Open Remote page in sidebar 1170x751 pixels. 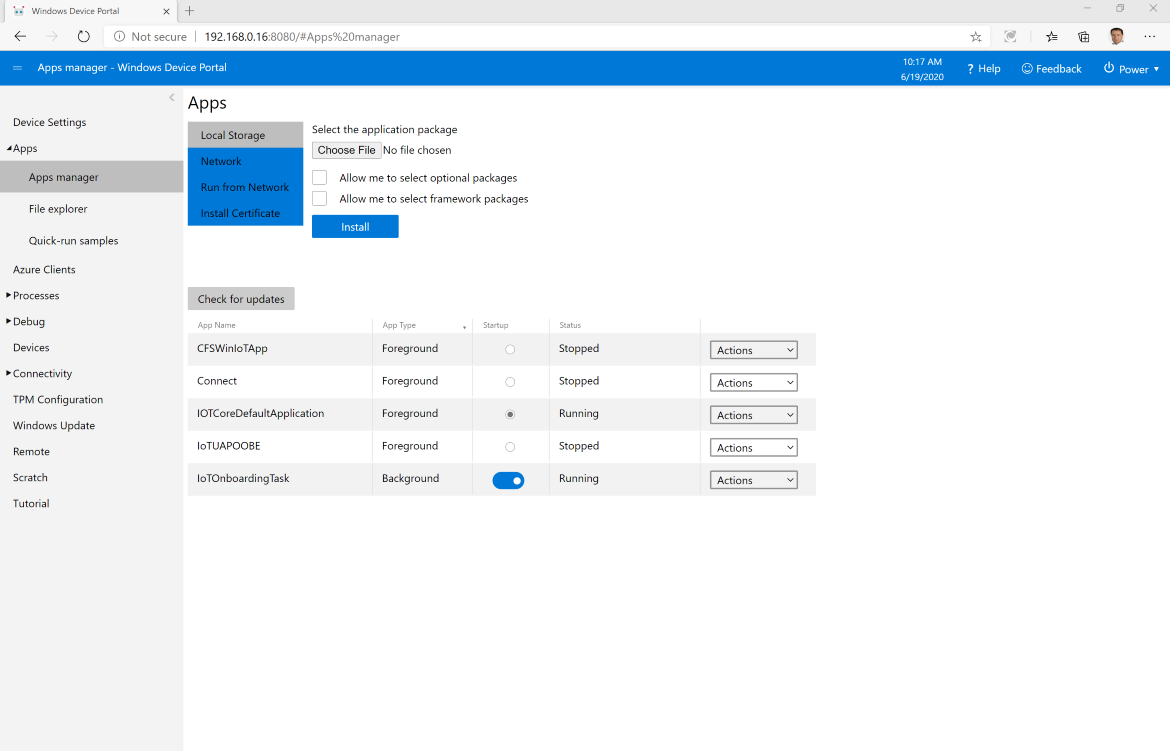[31, 452]
